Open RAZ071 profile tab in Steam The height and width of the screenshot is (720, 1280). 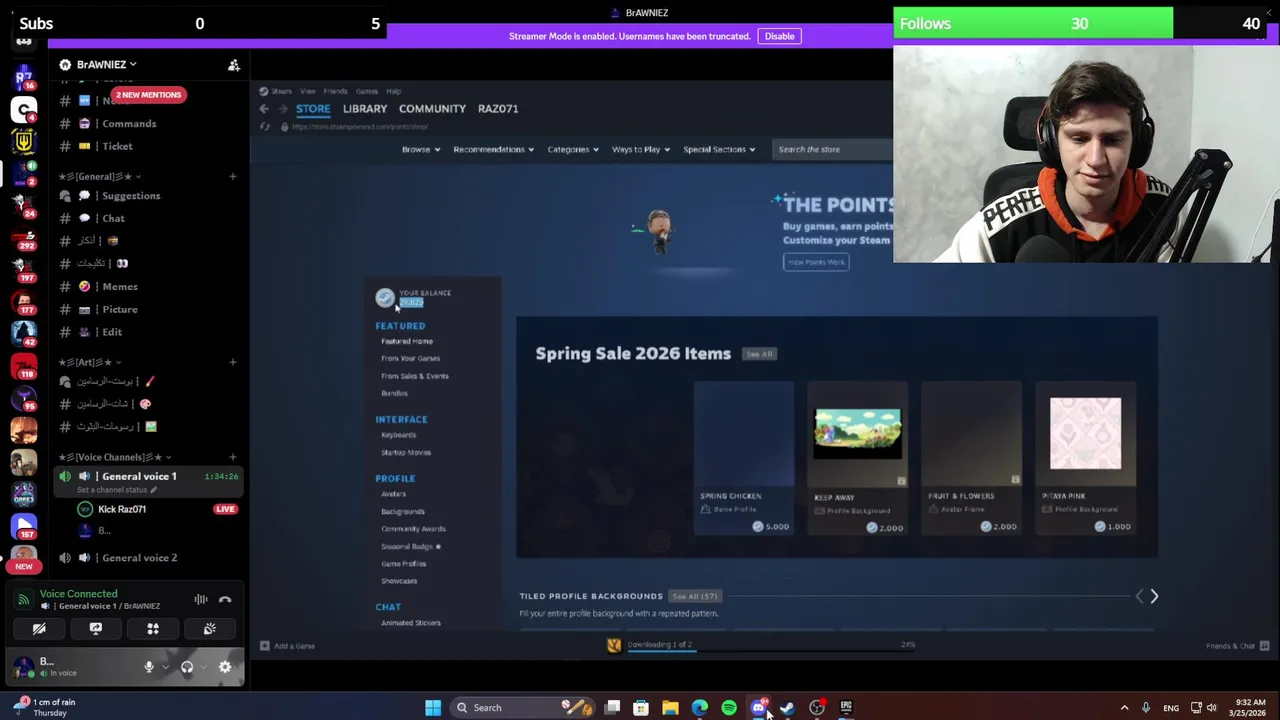pos(498,108)
